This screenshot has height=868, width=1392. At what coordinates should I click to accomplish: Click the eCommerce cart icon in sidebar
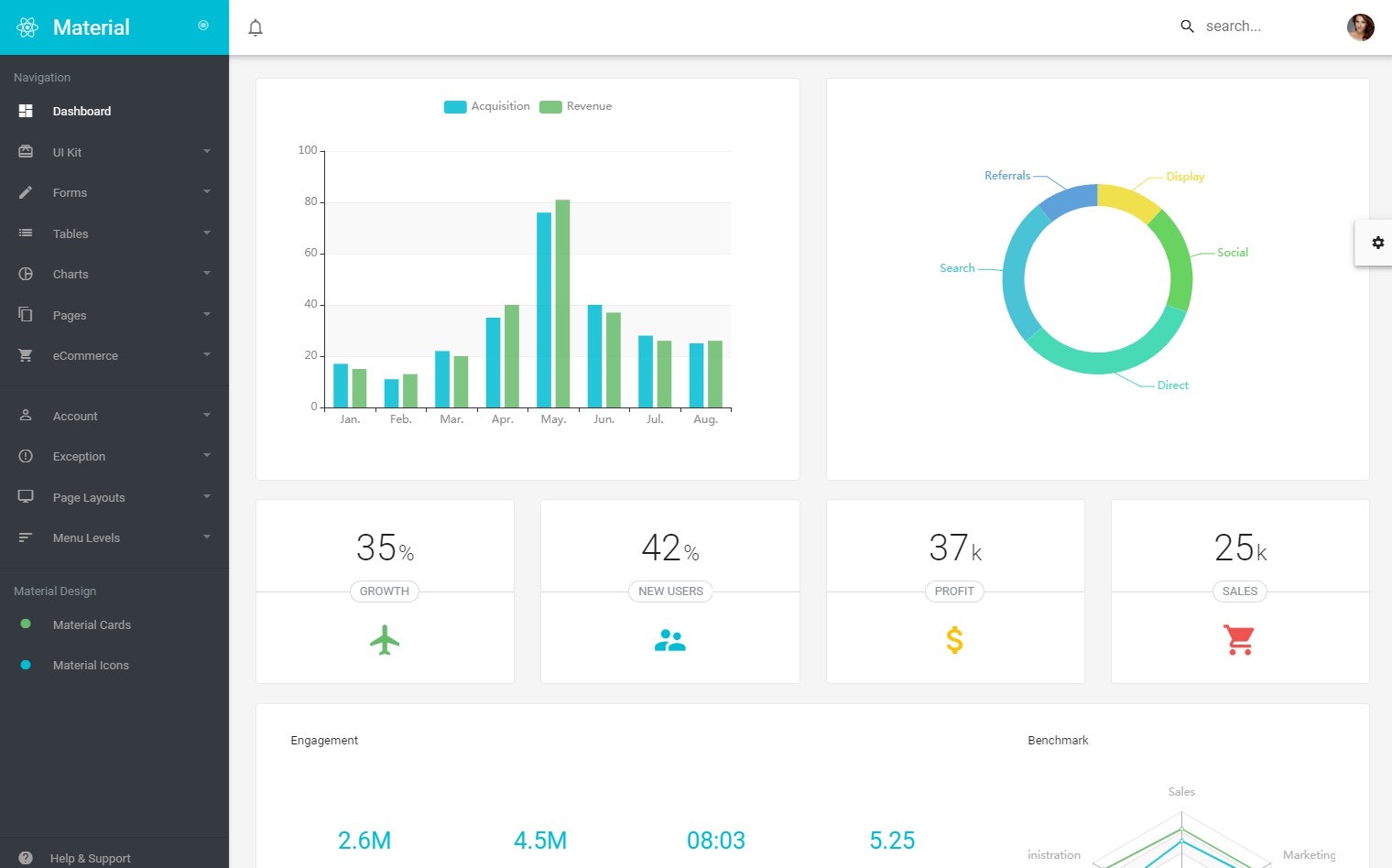tap(26, 355)
